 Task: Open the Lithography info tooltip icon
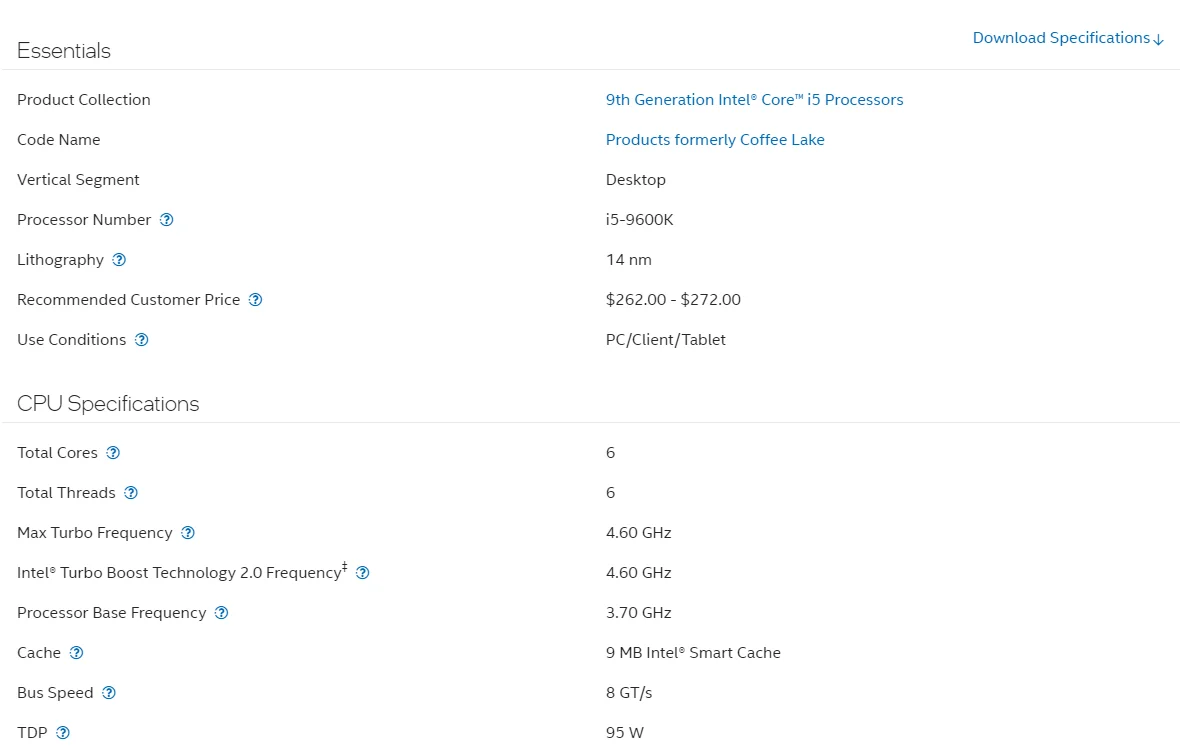119,260
